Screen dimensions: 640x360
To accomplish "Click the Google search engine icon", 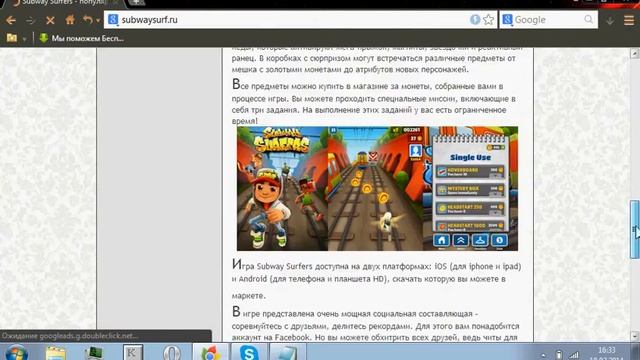I will pos(507,20).
